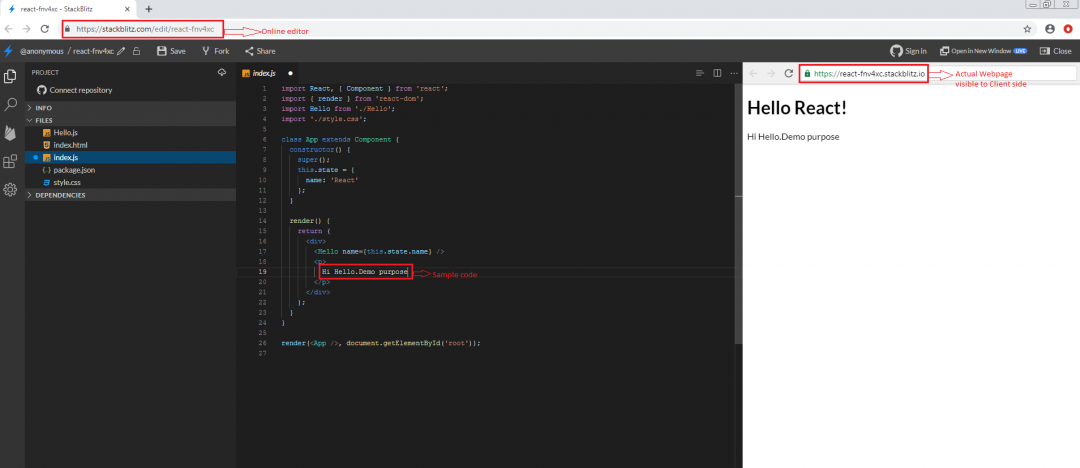The width and height of the screenshot is (1080, 468).
Task: Open the Settings gear in activity bar
Action: coord(10,190)
